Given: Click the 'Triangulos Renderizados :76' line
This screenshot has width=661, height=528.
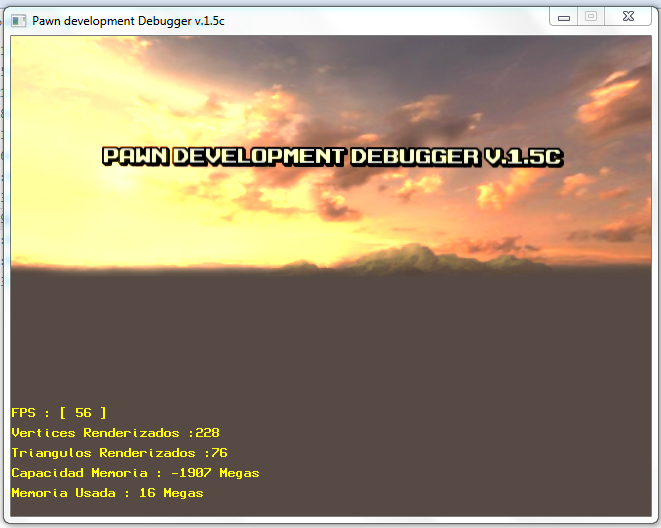Looking at the screenshot, I should pyautogui.click(x=119, y=453).
